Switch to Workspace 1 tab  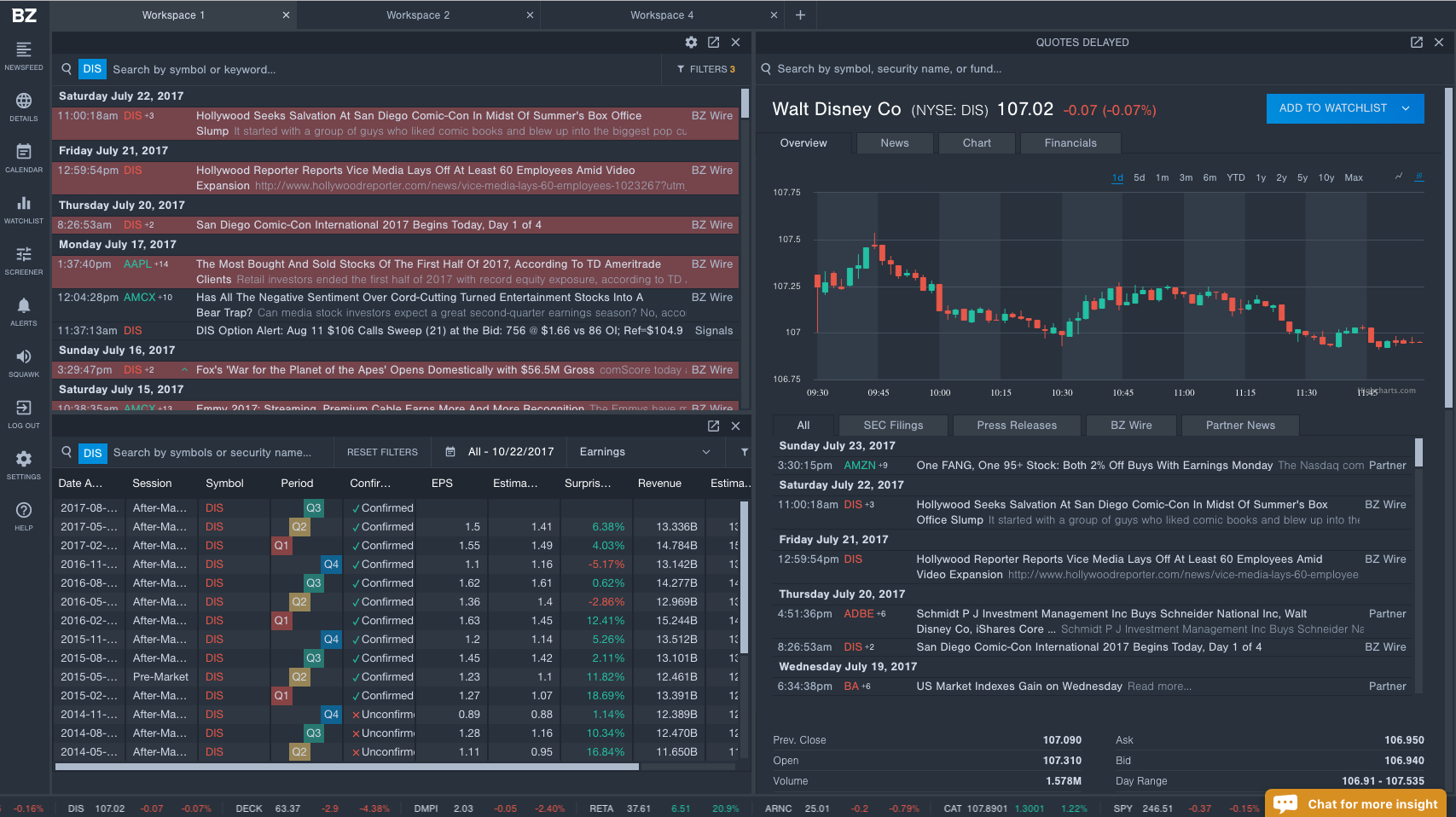(173, 15)
